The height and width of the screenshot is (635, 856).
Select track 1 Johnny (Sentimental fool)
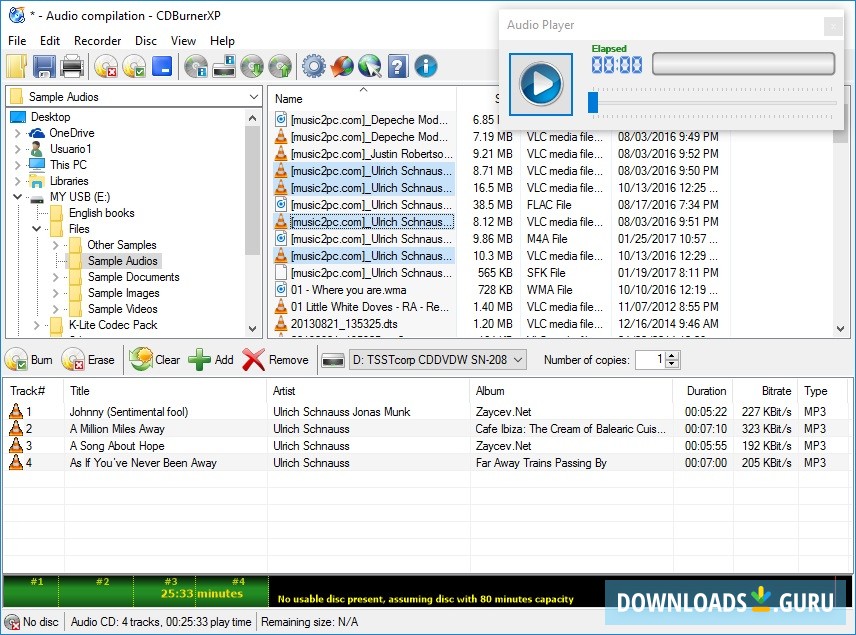pyautogui.click(x=426, y=412)
